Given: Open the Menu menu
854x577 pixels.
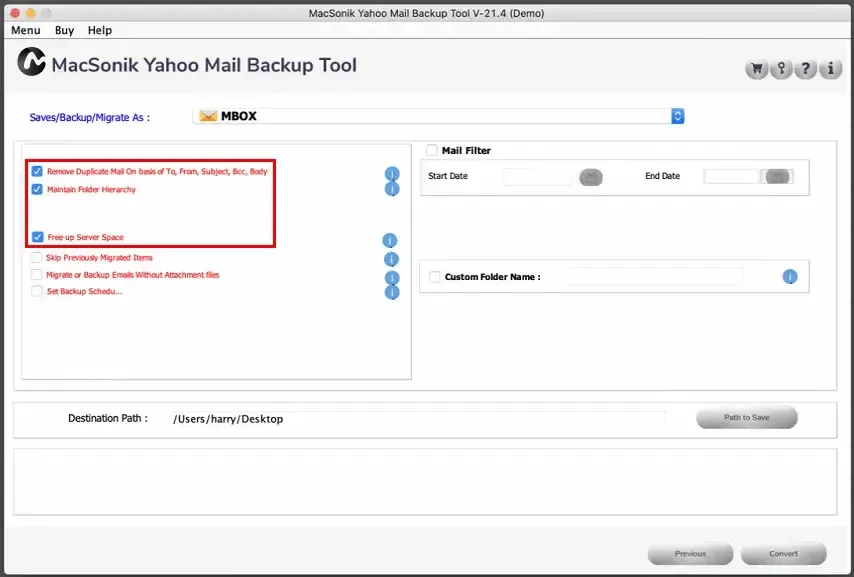Looking at the screenshot, I should coord(26,30).
